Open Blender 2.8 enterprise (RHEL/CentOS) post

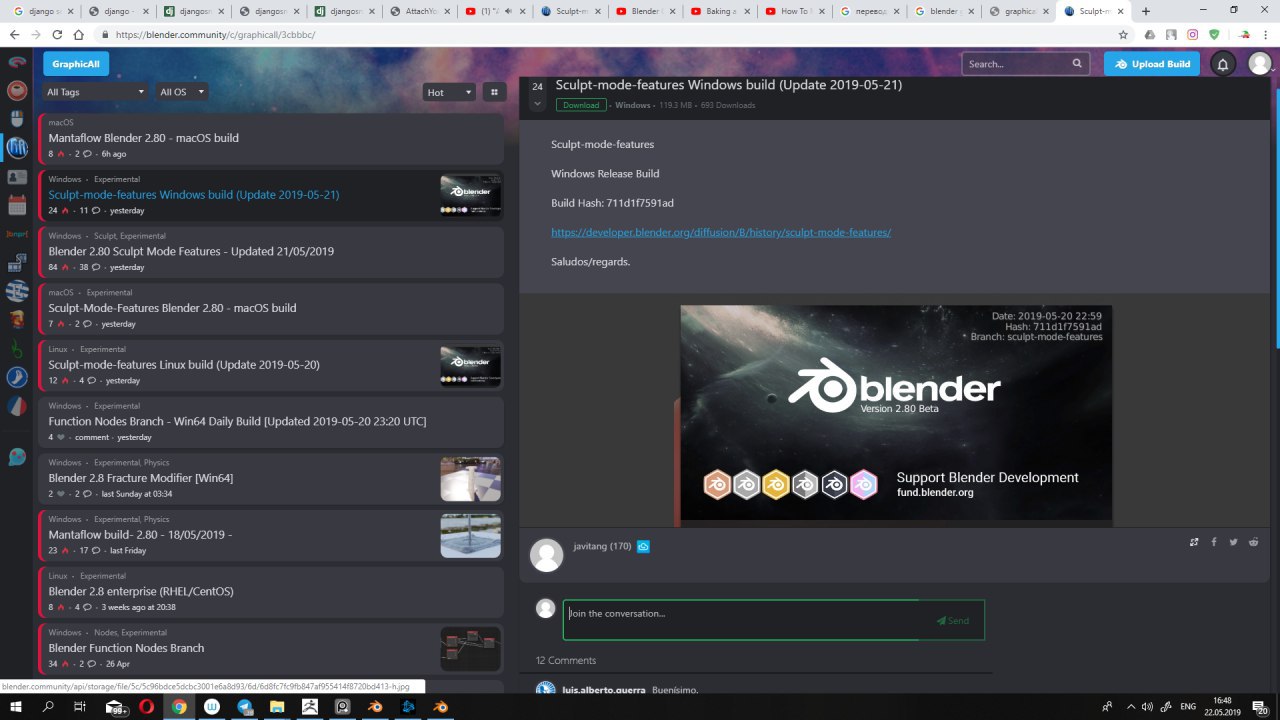coord(141,591)
